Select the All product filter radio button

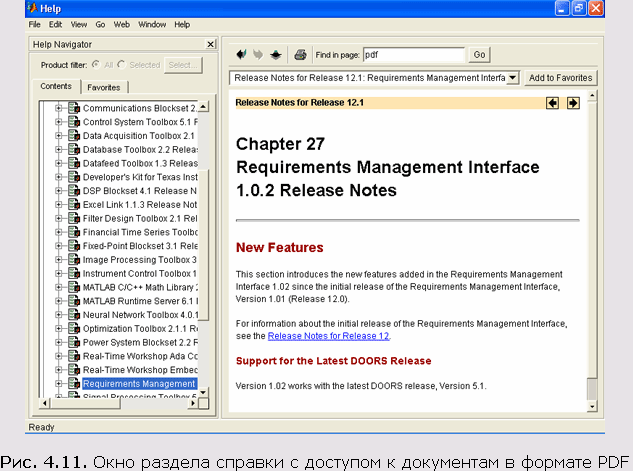96,65
